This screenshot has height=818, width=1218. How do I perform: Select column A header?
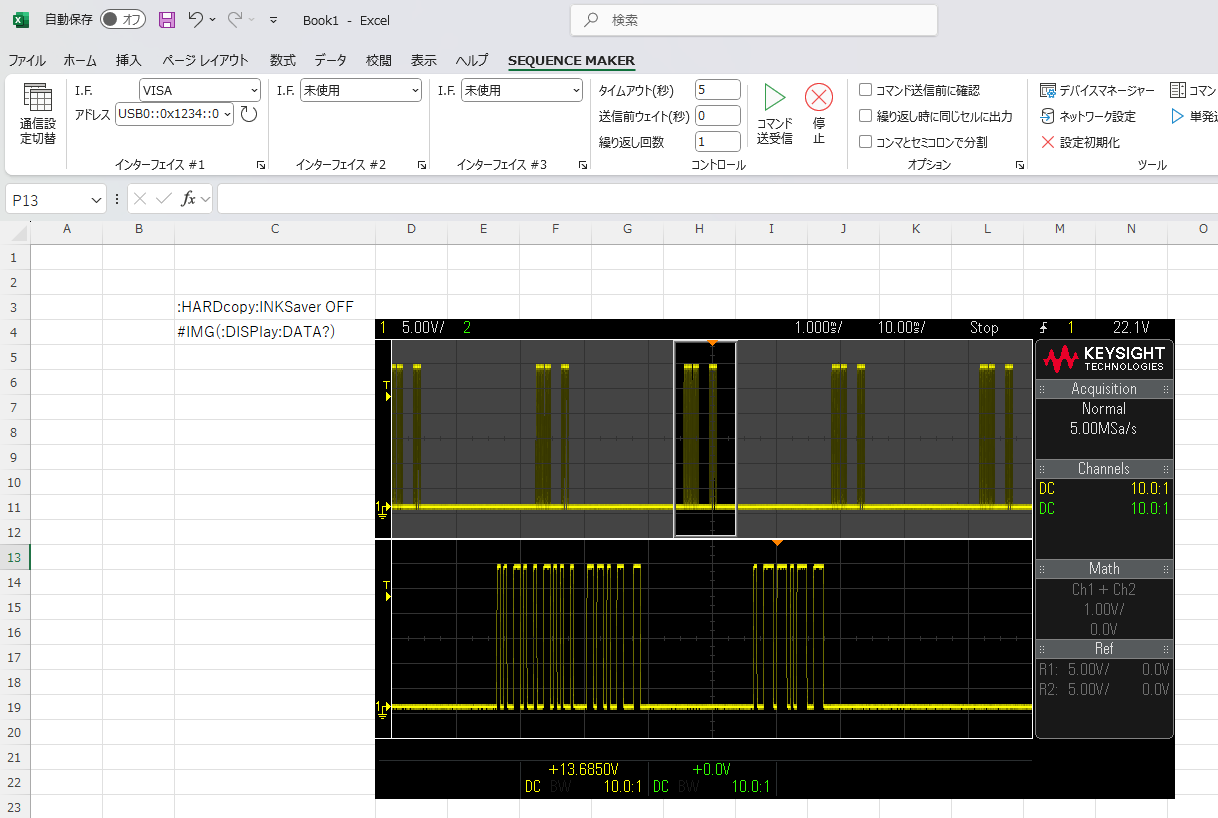(x=67, y=229)
